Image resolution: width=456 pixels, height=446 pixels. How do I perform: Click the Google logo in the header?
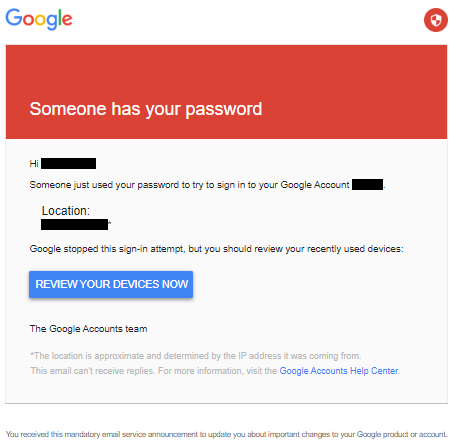[39, 19]
